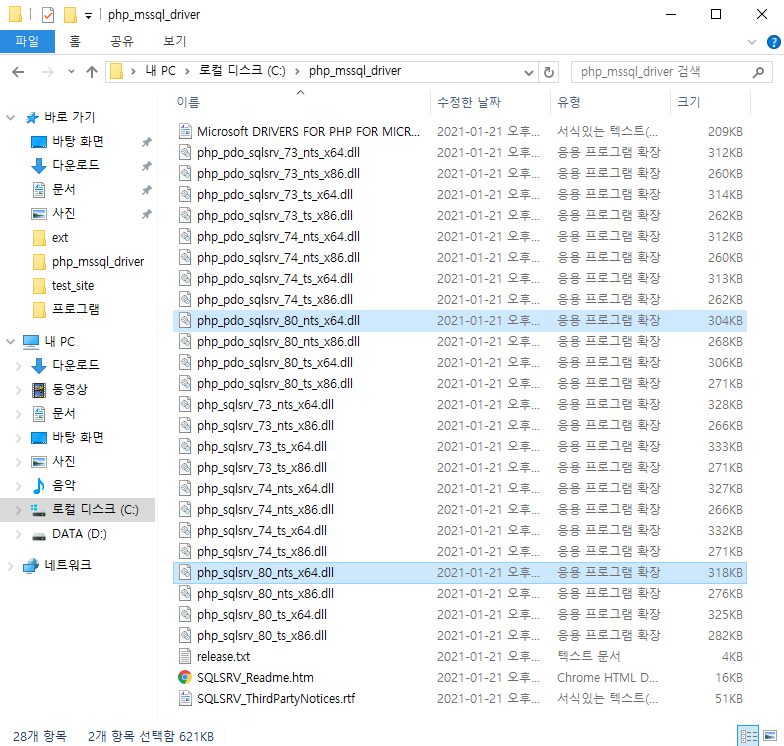Go back to previous folder
This screenshot has width=784, height=746.
[x=18, y=72]
